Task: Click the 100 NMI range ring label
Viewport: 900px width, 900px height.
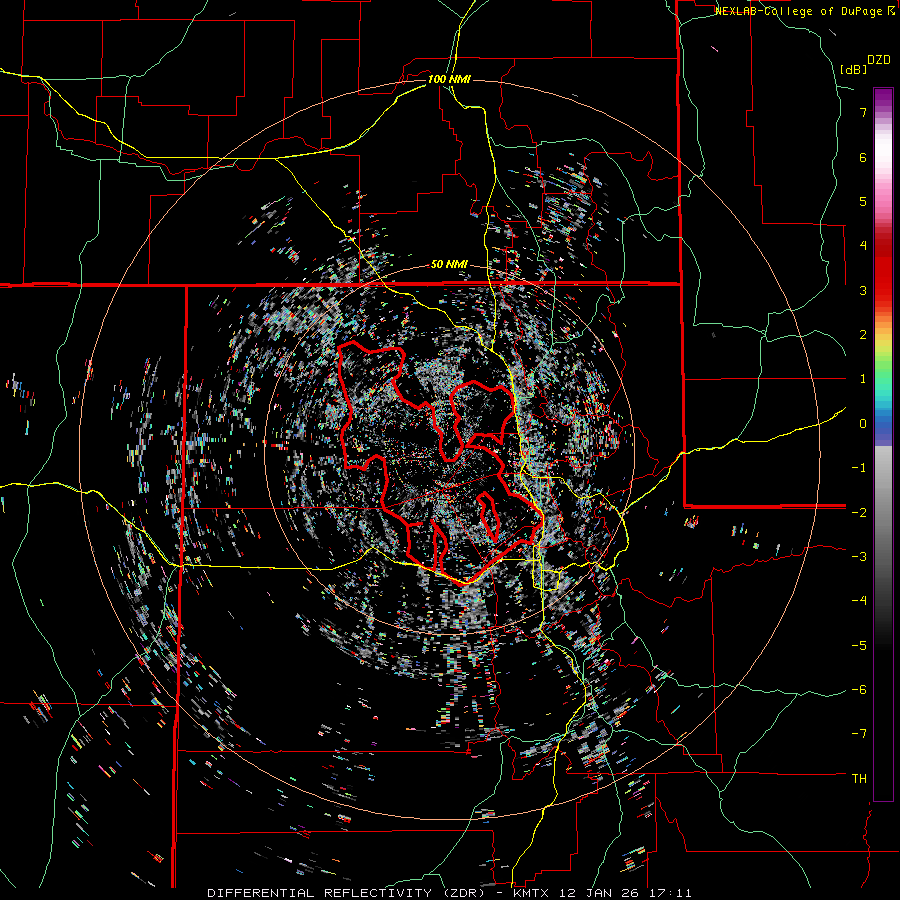Action: click(449, 79)
